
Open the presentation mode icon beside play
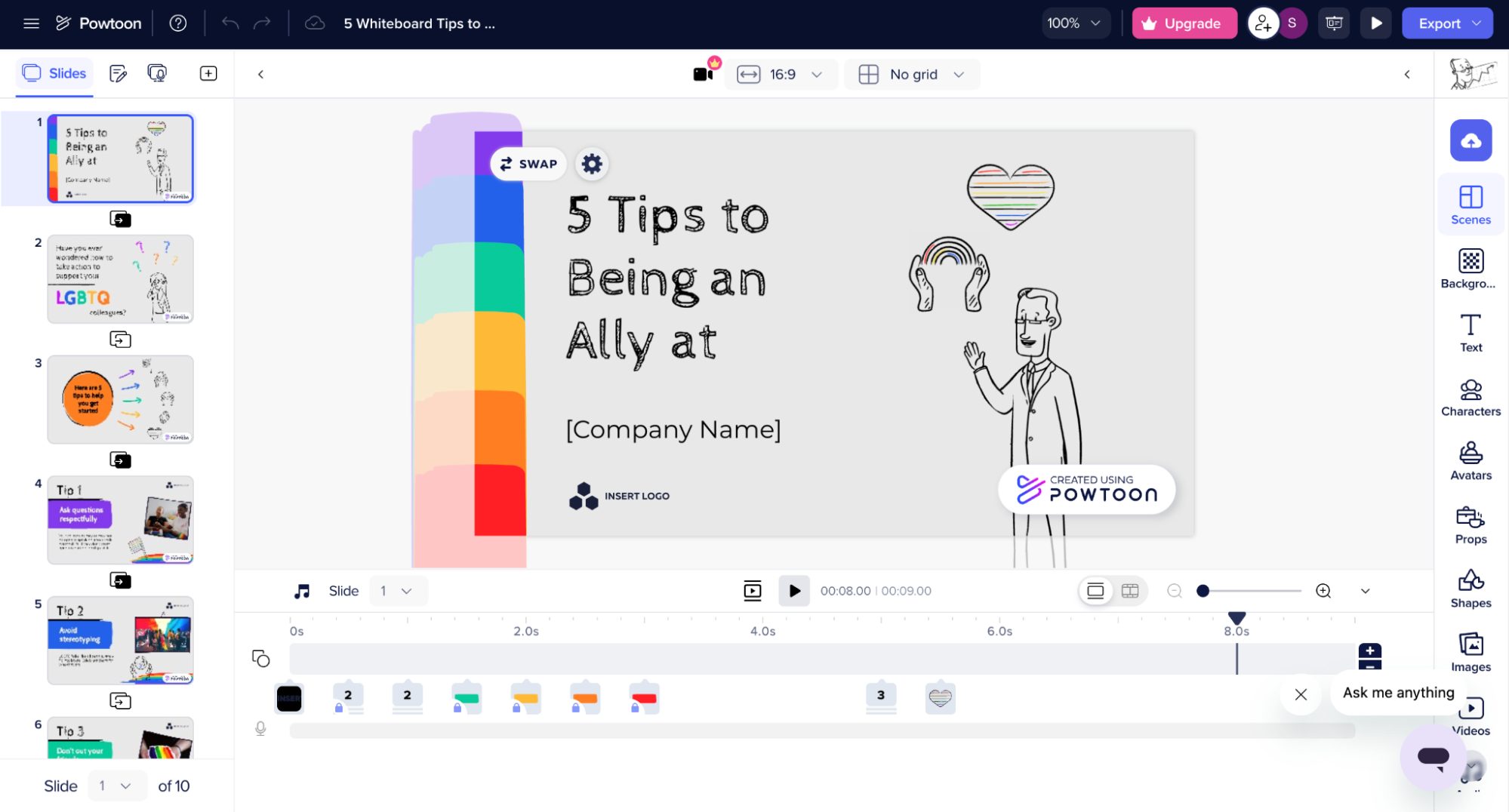[1334, 23]
